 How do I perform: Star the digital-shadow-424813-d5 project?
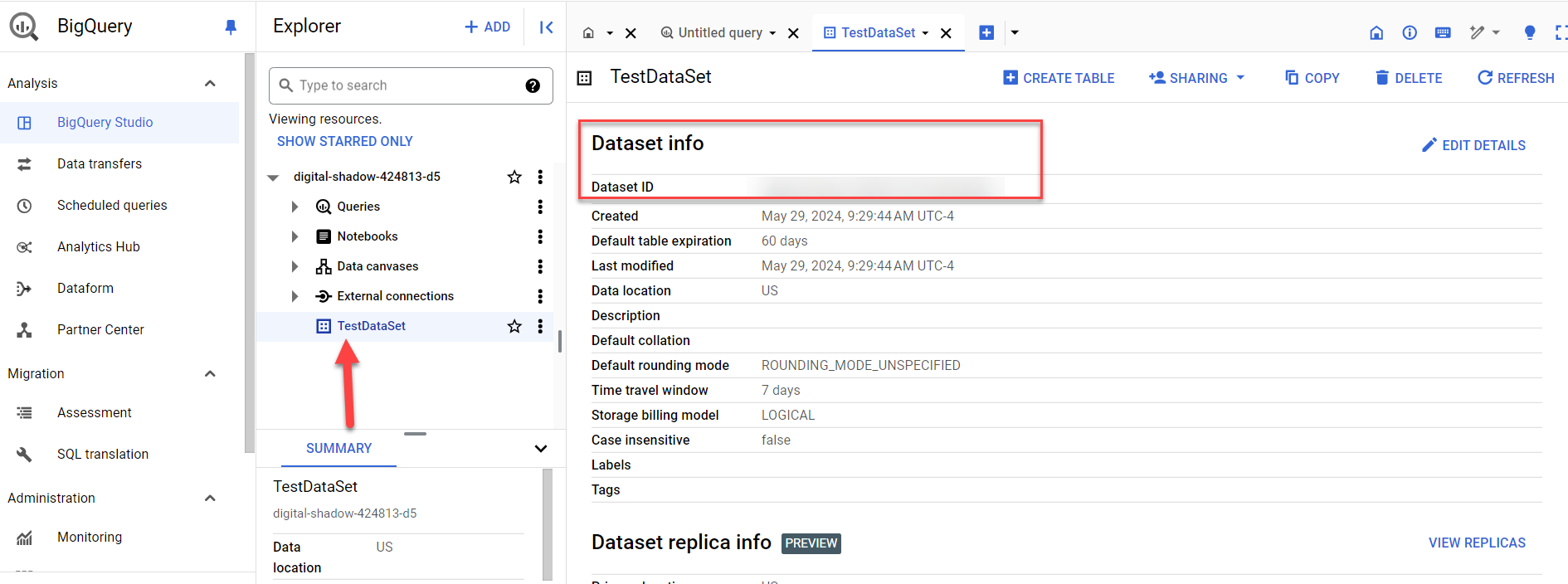click(x=514, y=177)
